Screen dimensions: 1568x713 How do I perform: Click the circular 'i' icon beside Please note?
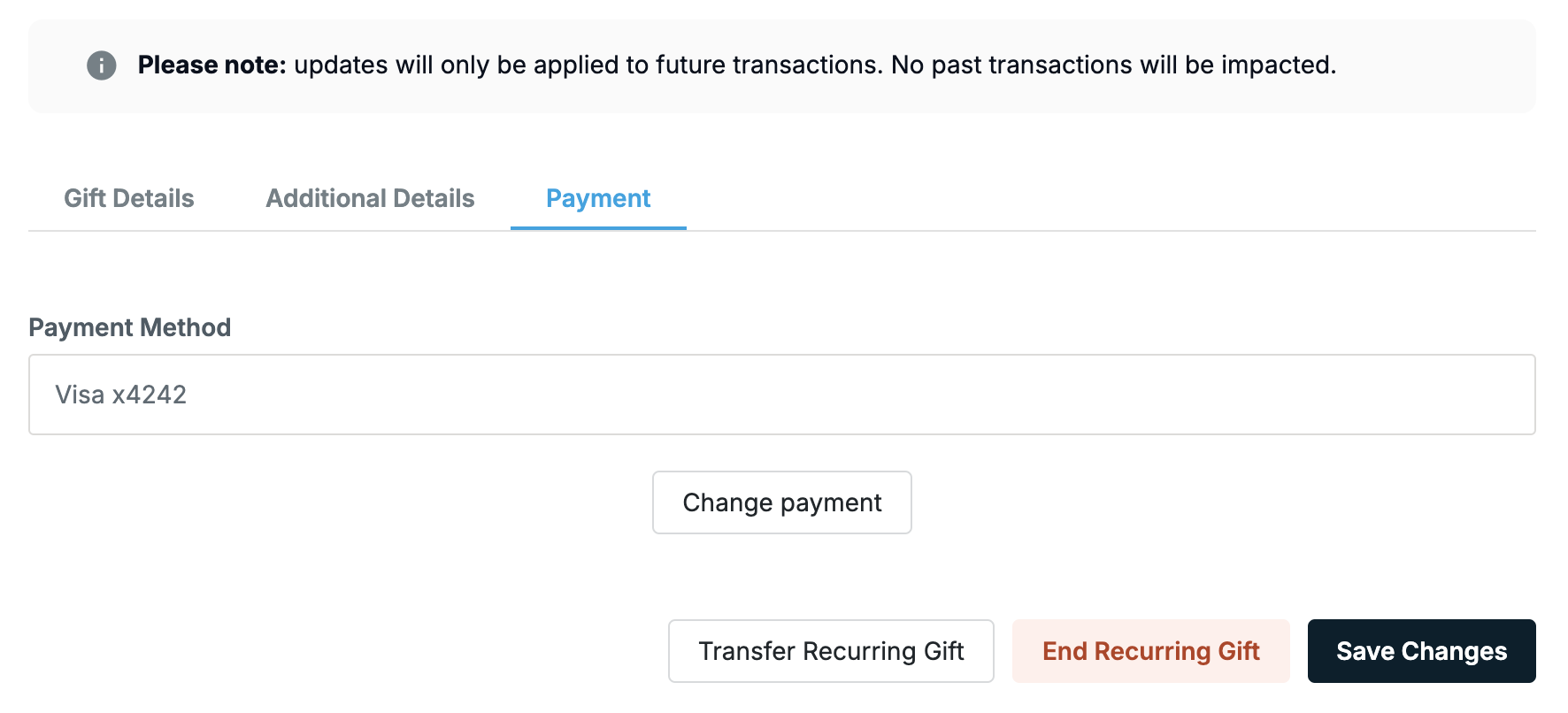[102, 65]
